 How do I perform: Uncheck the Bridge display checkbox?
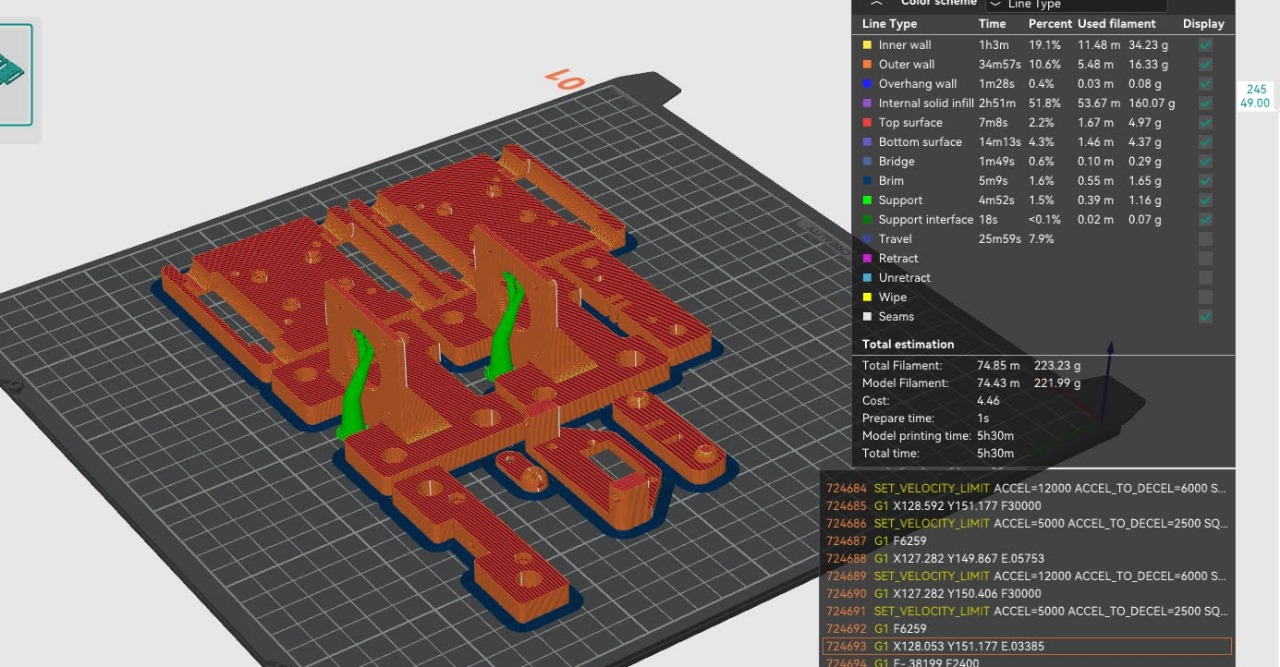pyautogui.click(x=1206, y=161)
